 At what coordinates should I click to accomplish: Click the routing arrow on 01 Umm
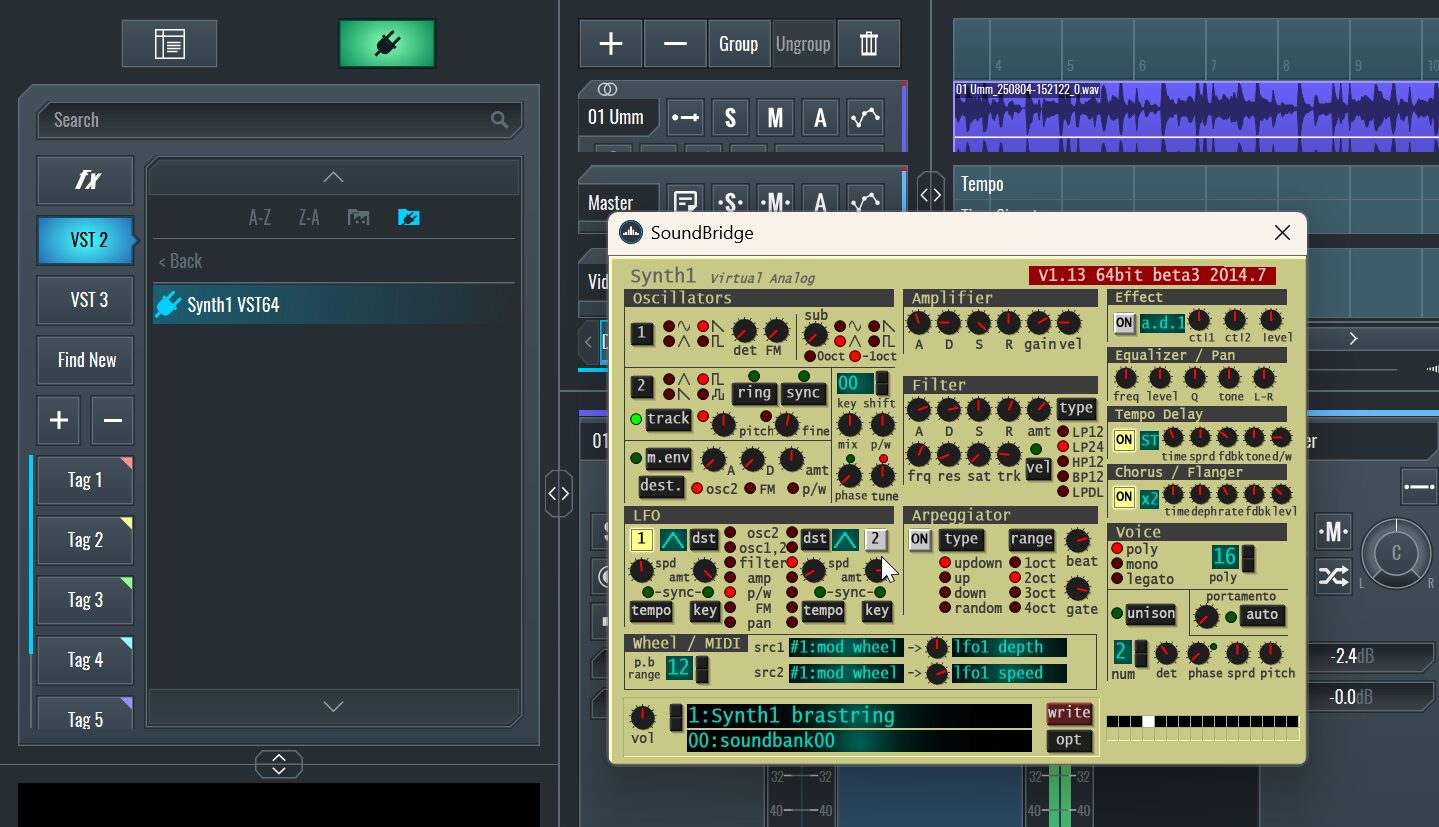coord(686,118)
